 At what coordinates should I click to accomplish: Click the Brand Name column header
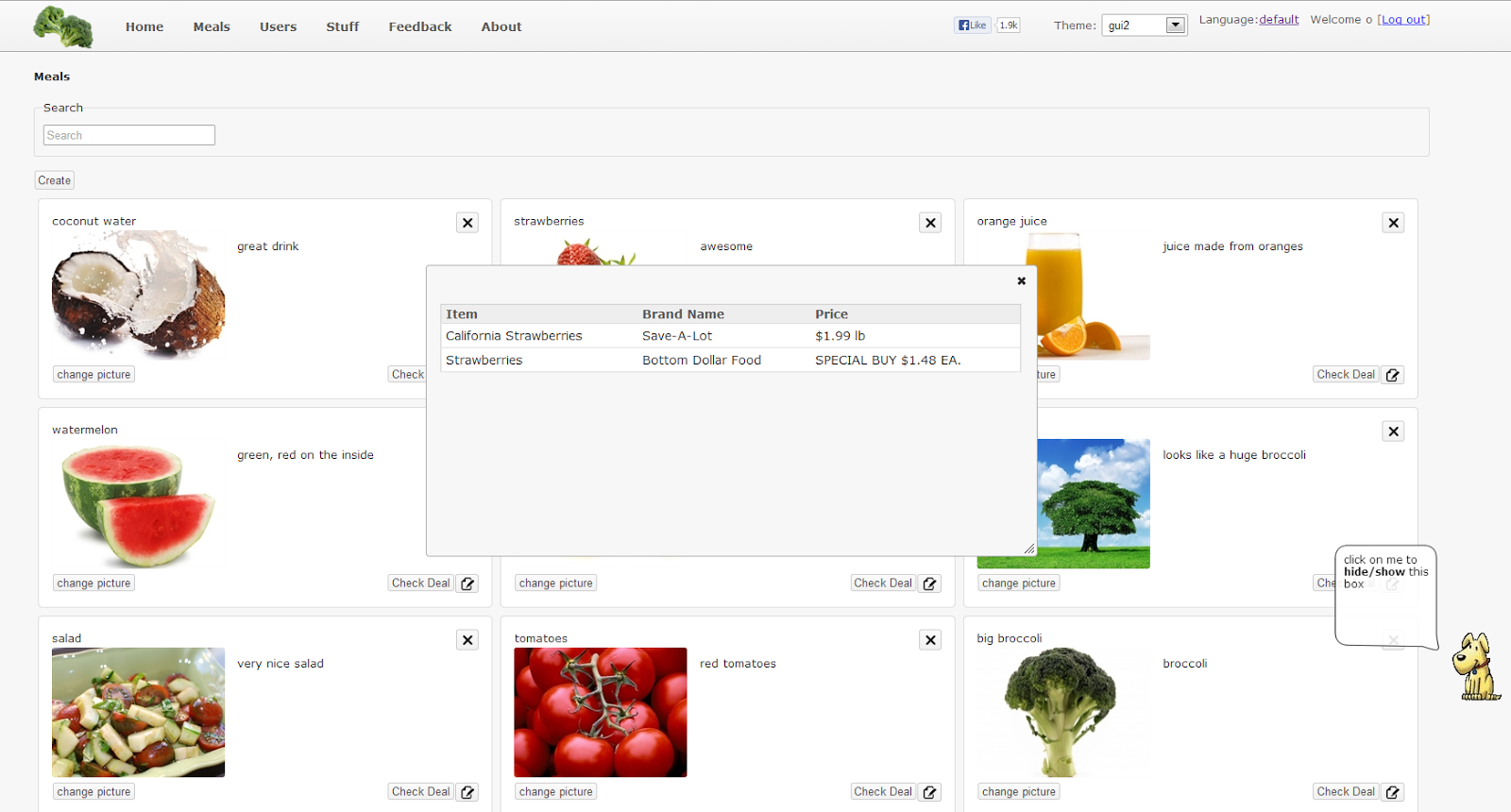click(x=683, y=314)
